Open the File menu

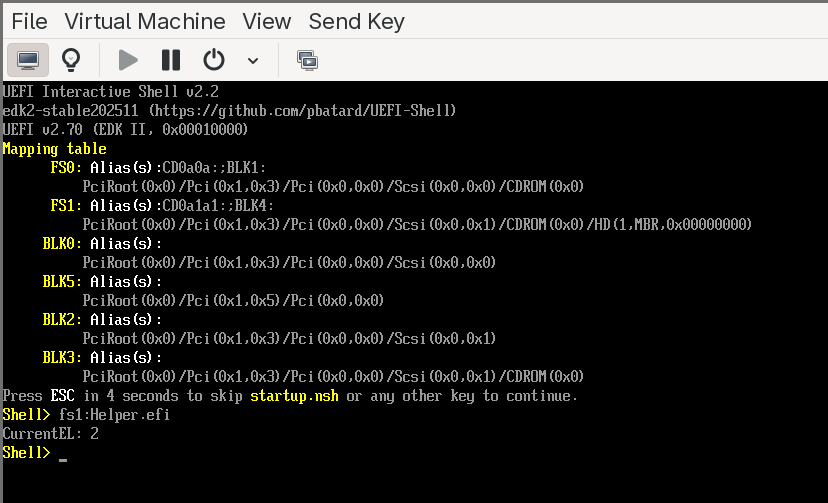29,21
